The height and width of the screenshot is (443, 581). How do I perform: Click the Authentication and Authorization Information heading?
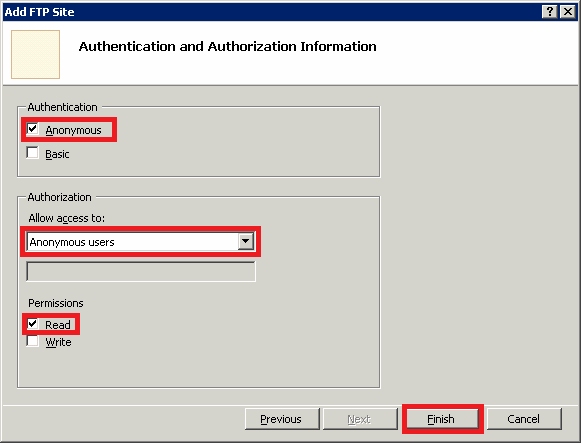pyautogui.click(x=228, y=46)
